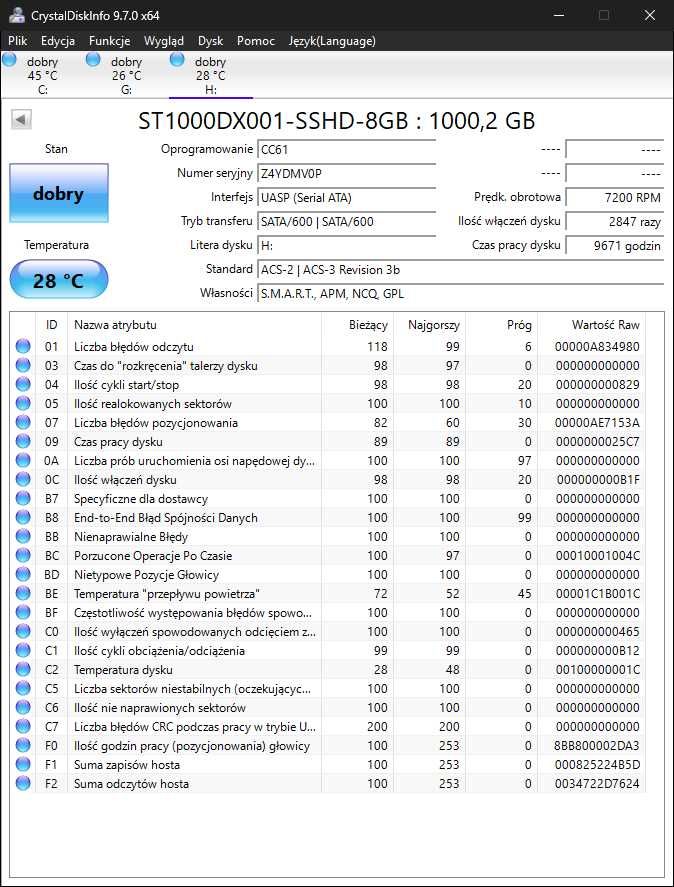Viewport: 674px width, 887px height.
Task: Click status orb for attribute C6
Action: [x=23, y=708]
